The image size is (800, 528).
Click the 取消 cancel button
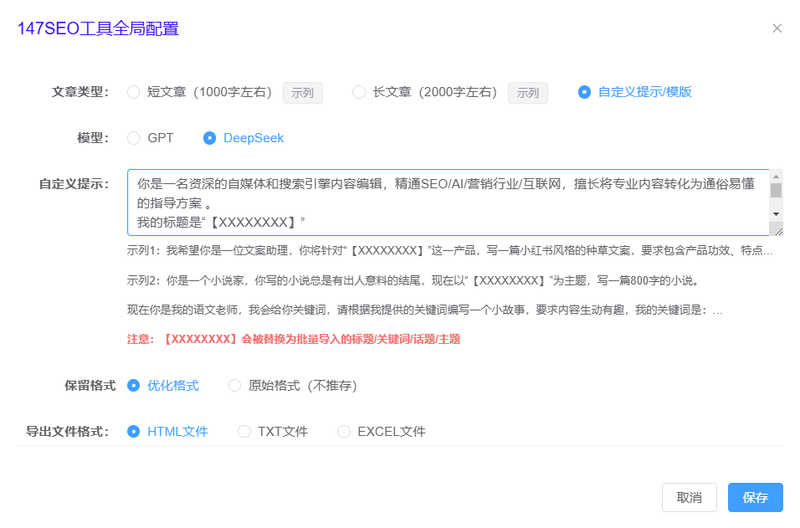[689, 497]
